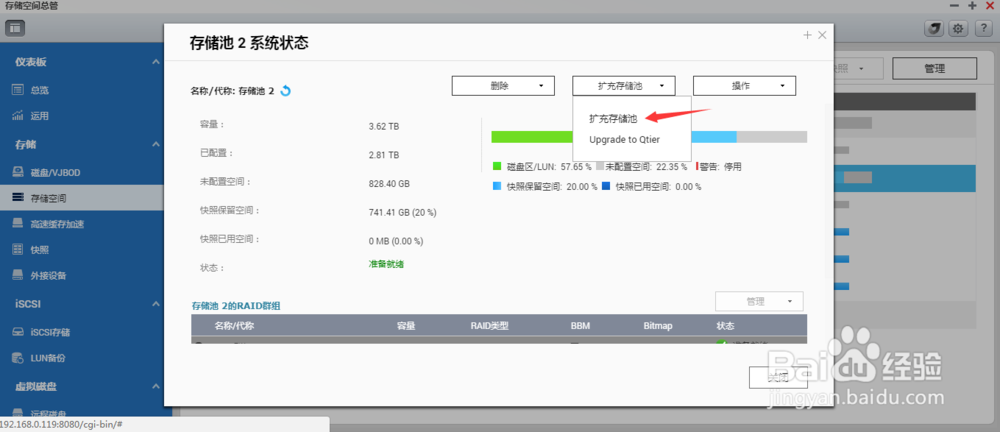Click the status text 准备就绪
This screenshot has width=1000, height=432.
386,264
